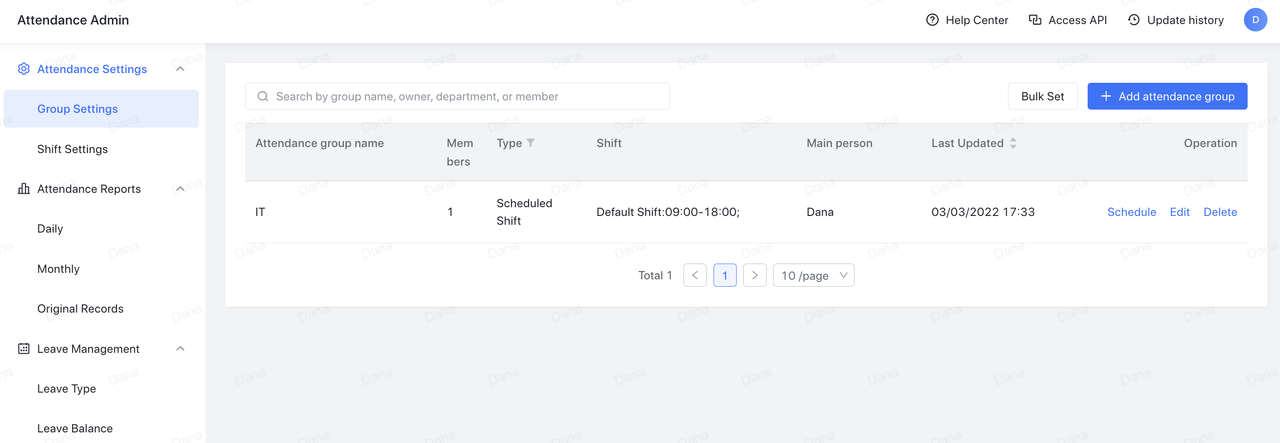
Task: Open the user avatar D
Action: click(x=1255, y=20)
